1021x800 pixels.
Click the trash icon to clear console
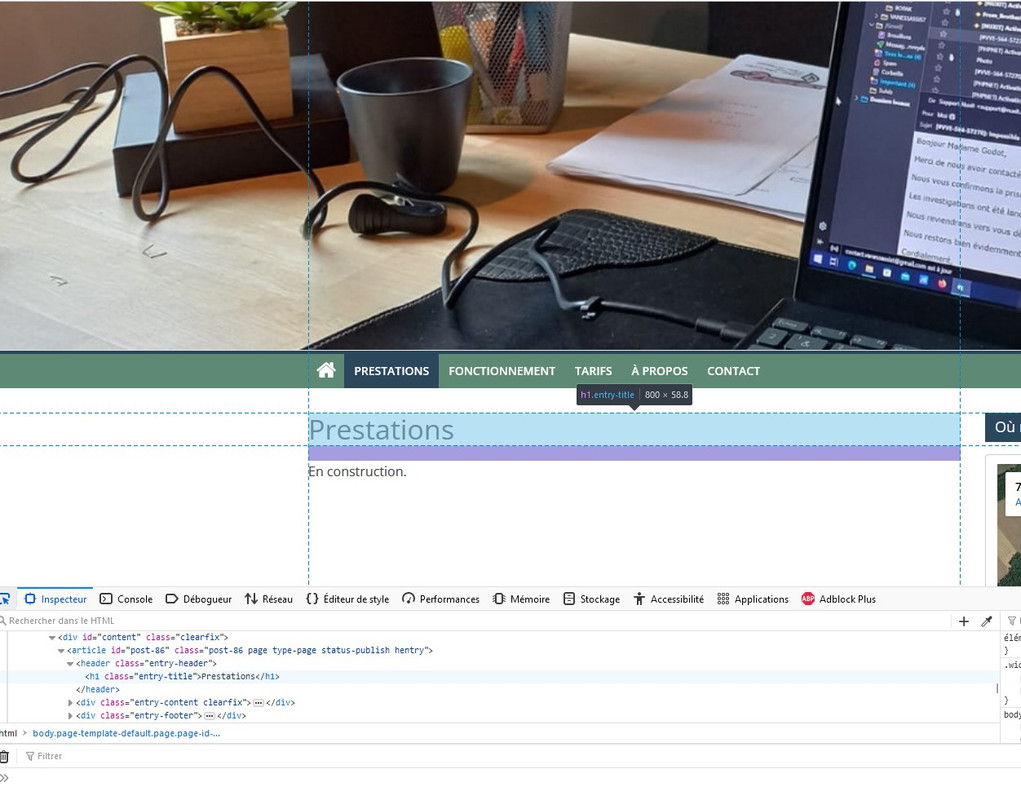click(x=5, y=756)
